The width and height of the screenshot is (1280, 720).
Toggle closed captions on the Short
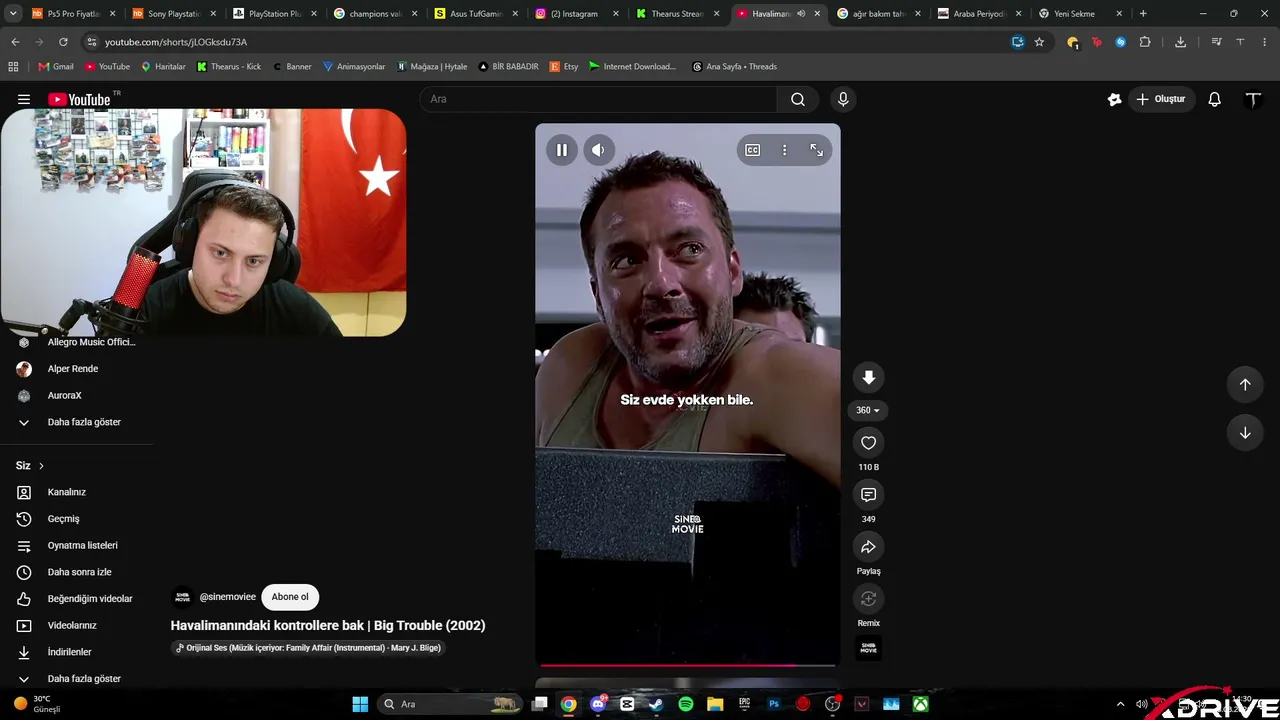pyautogui.click(x=752, y=150)
